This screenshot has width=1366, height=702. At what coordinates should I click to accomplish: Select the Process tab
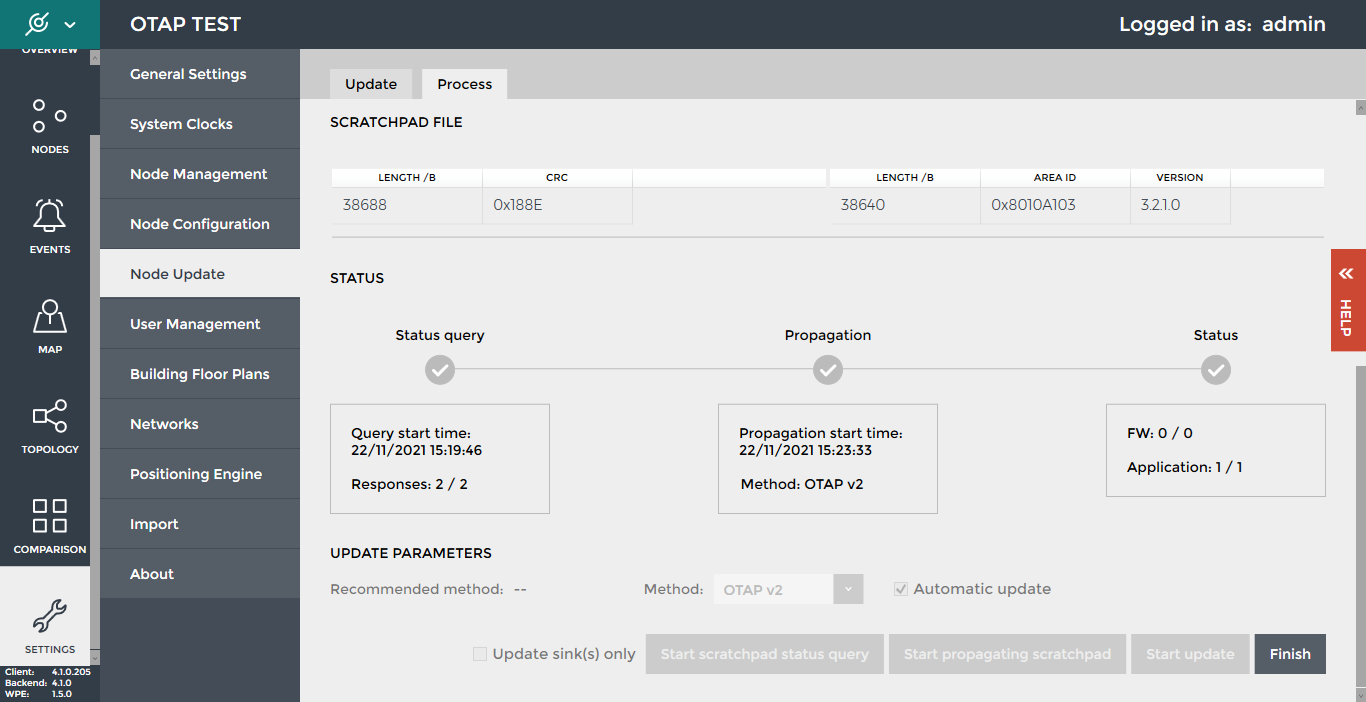pyautogui.click(x=465, y=84)
